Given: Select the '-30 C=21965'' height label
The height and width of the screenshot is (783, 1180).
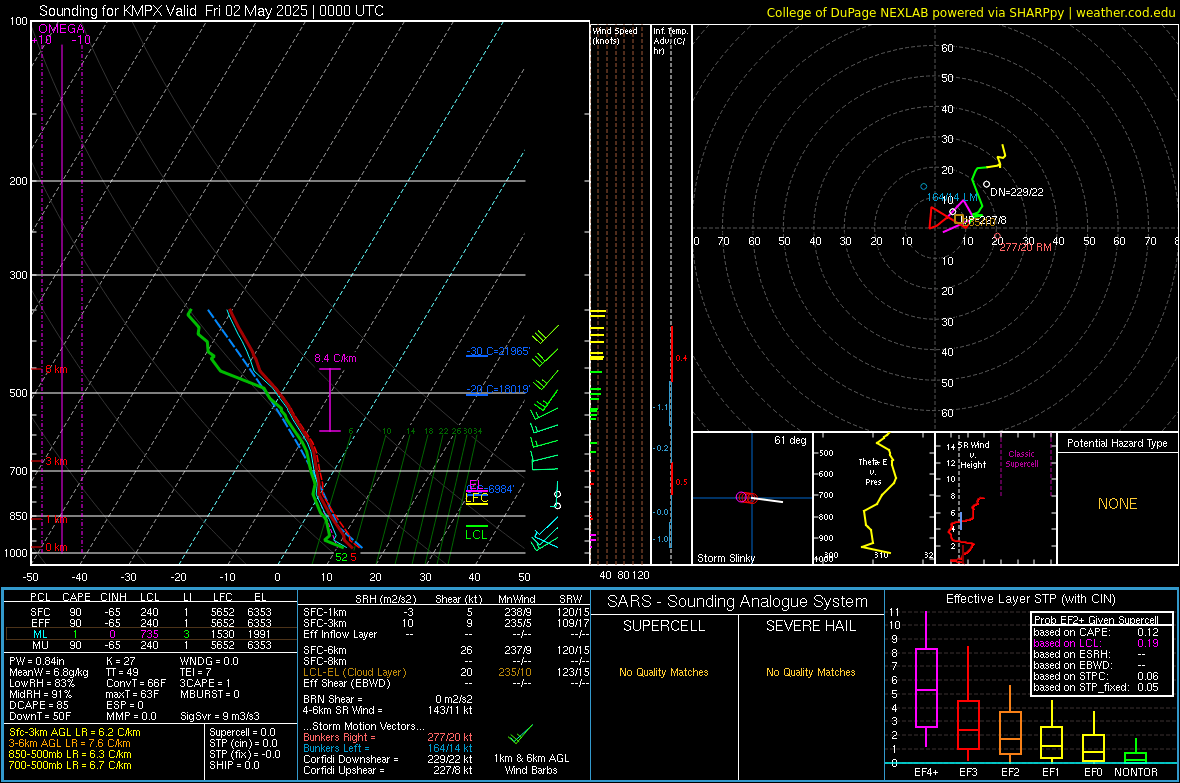Looking at the screenshot, I should tap(498, 352).
